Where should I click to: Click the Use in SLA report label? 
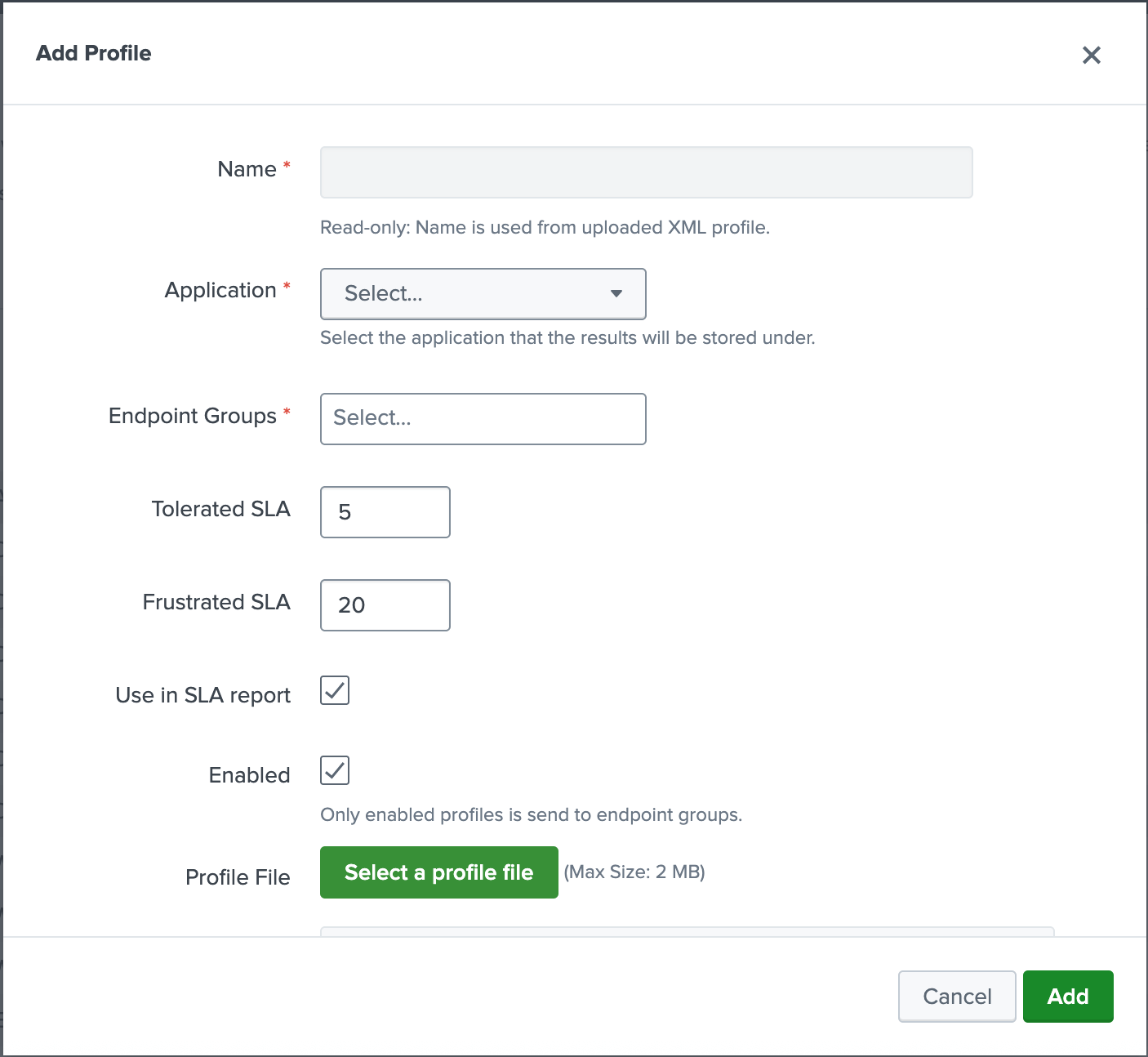(202, 695)
